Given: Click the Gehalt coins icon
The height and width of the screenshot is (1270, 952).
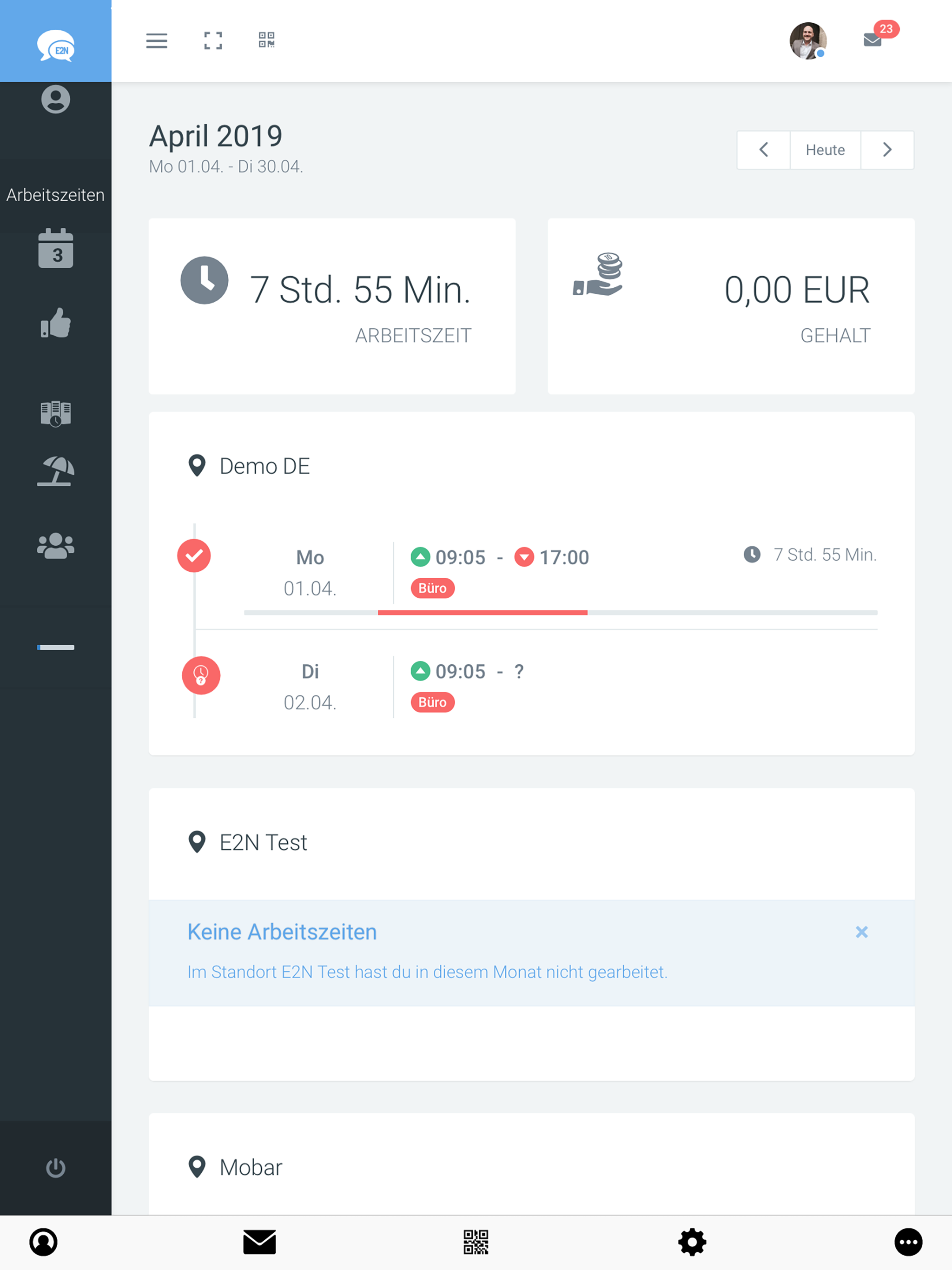Looking at the screenshot, I should coord(598,274).
